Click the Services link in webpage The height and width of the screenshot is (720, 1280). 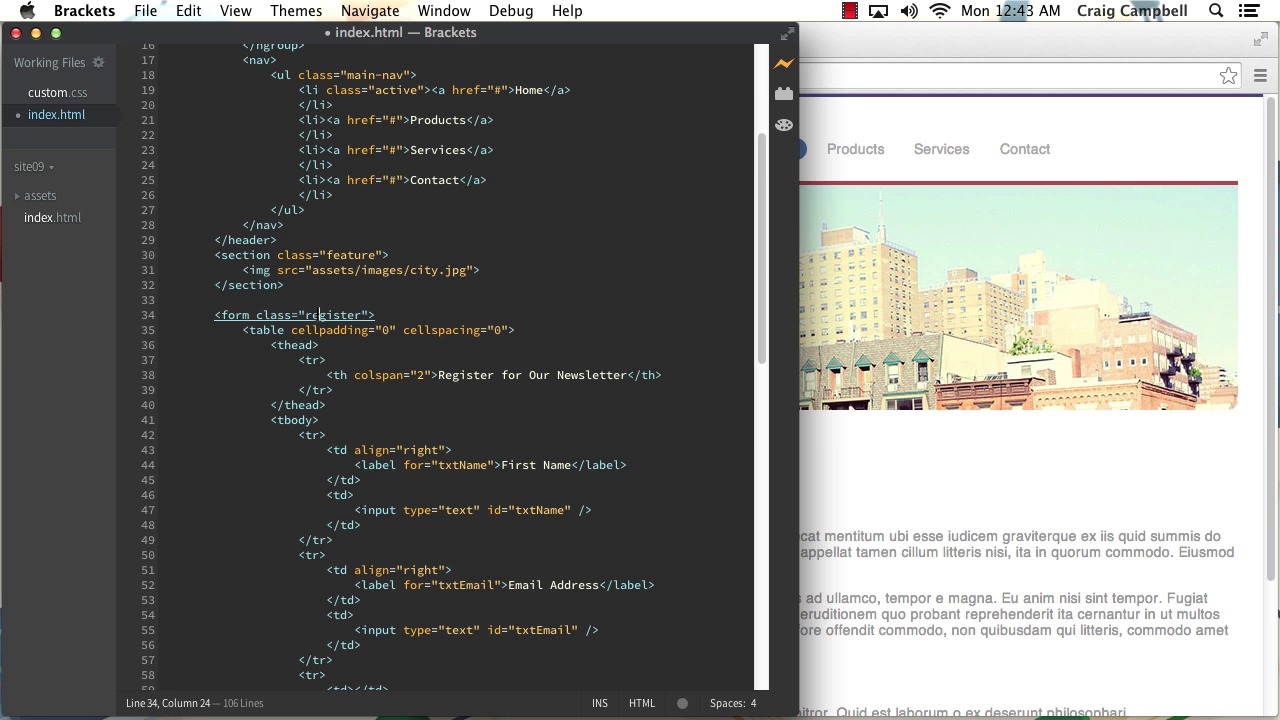(941, 149)
